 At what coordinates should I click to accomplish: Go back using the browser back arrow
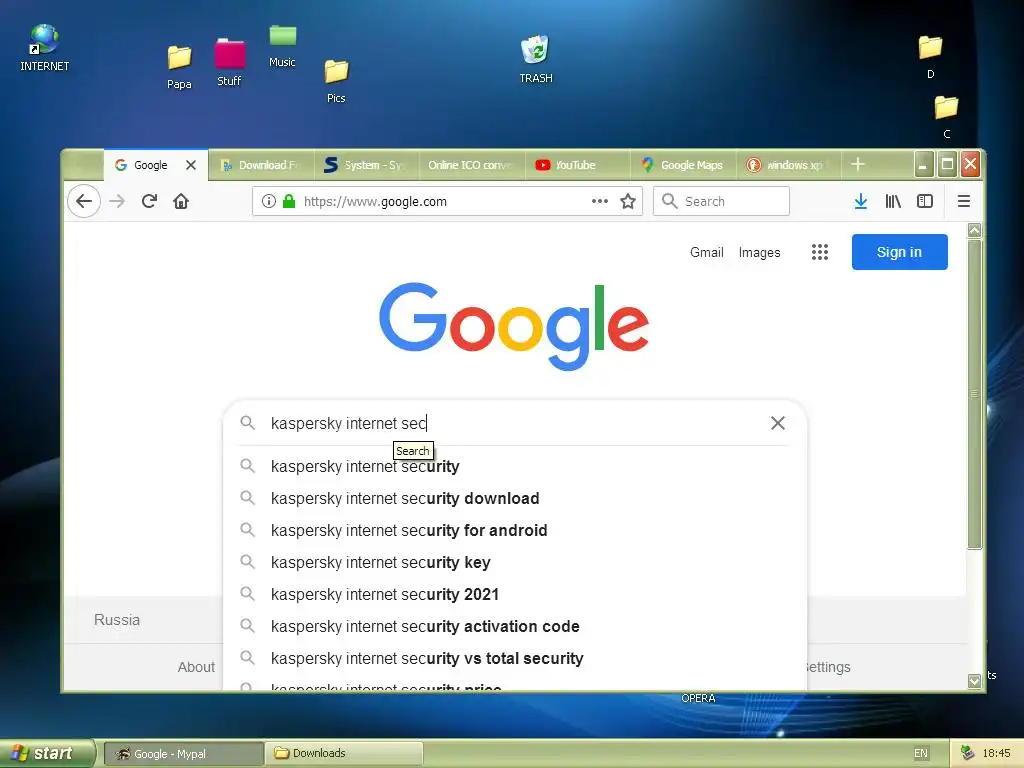pyautogui.click(x=84, y=201)
